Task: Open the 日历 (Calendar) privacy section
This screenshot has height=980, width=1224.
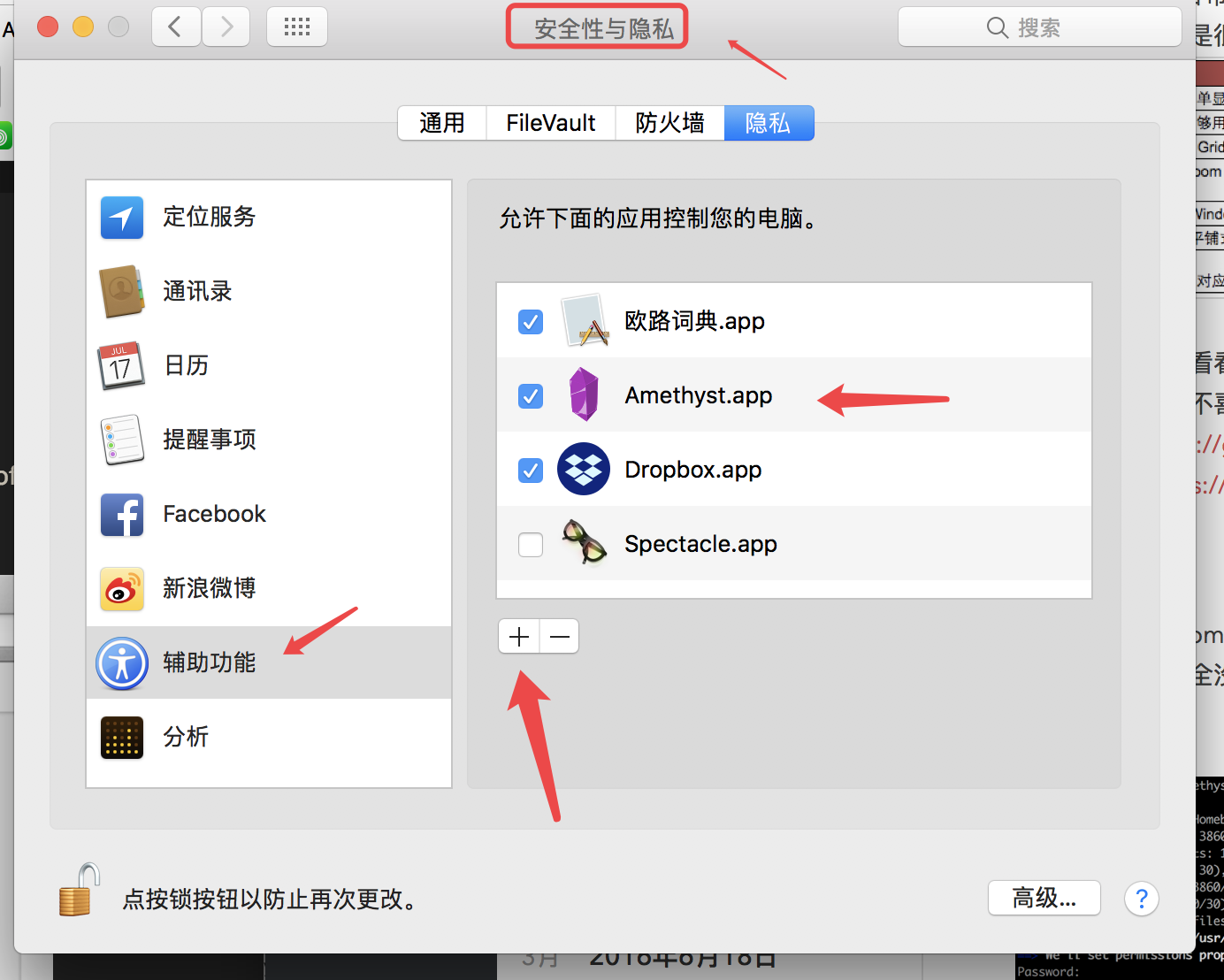Action: 186,365
